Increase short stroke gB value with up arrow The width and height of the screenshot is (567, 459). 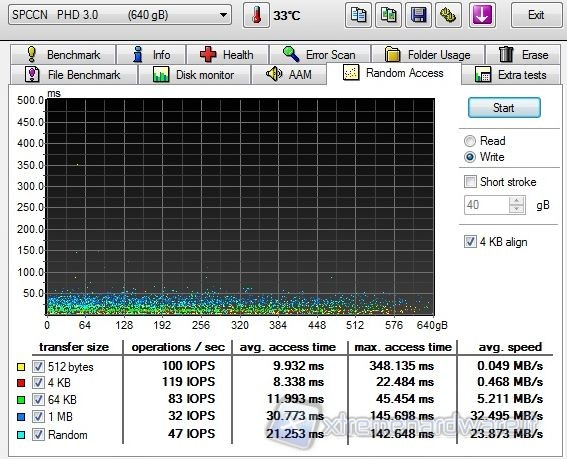point(517,201)
